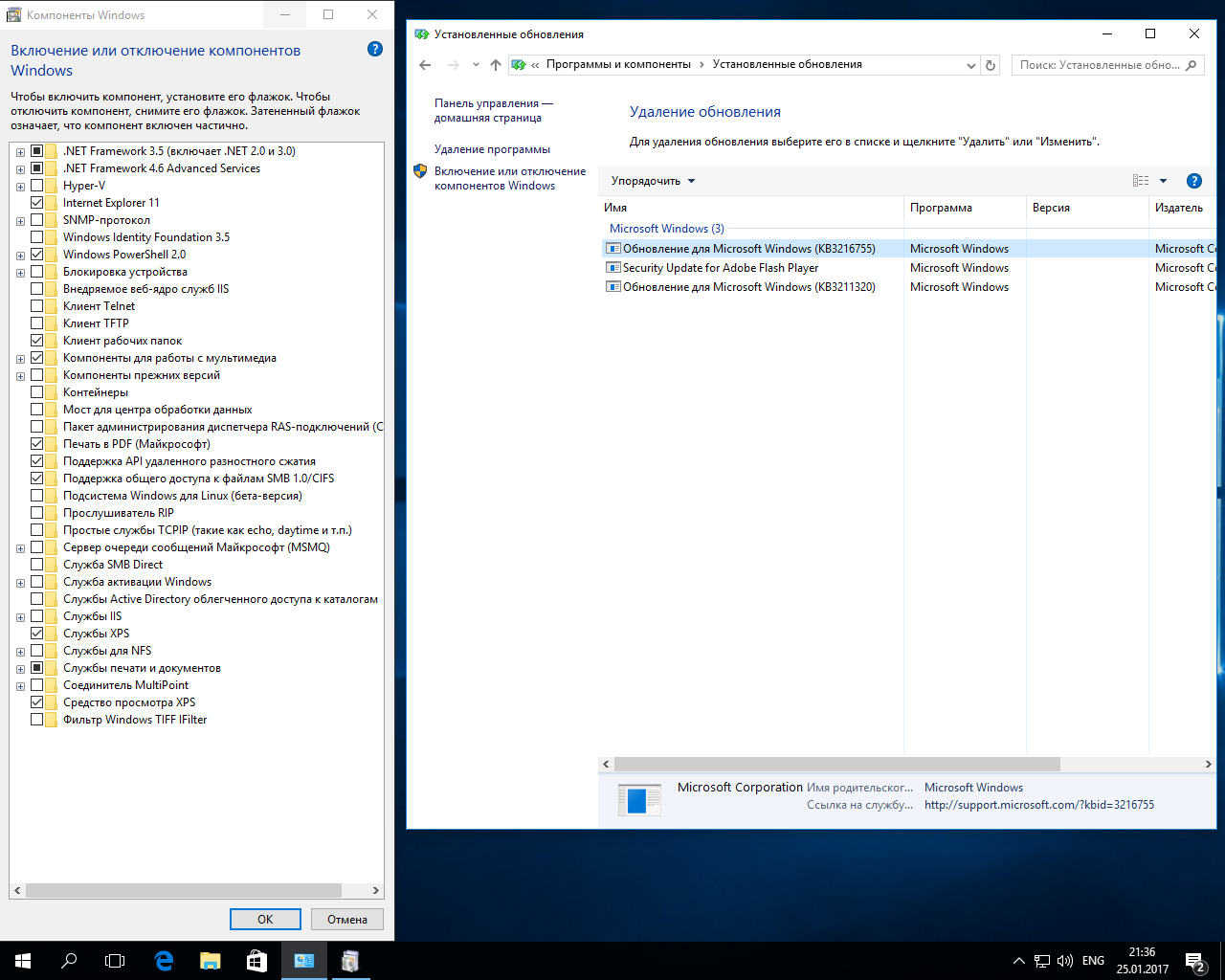Launch Microsoft Edge from taskbar
The height and width of the screenshot is (980, 1225).
coord(164,961)
